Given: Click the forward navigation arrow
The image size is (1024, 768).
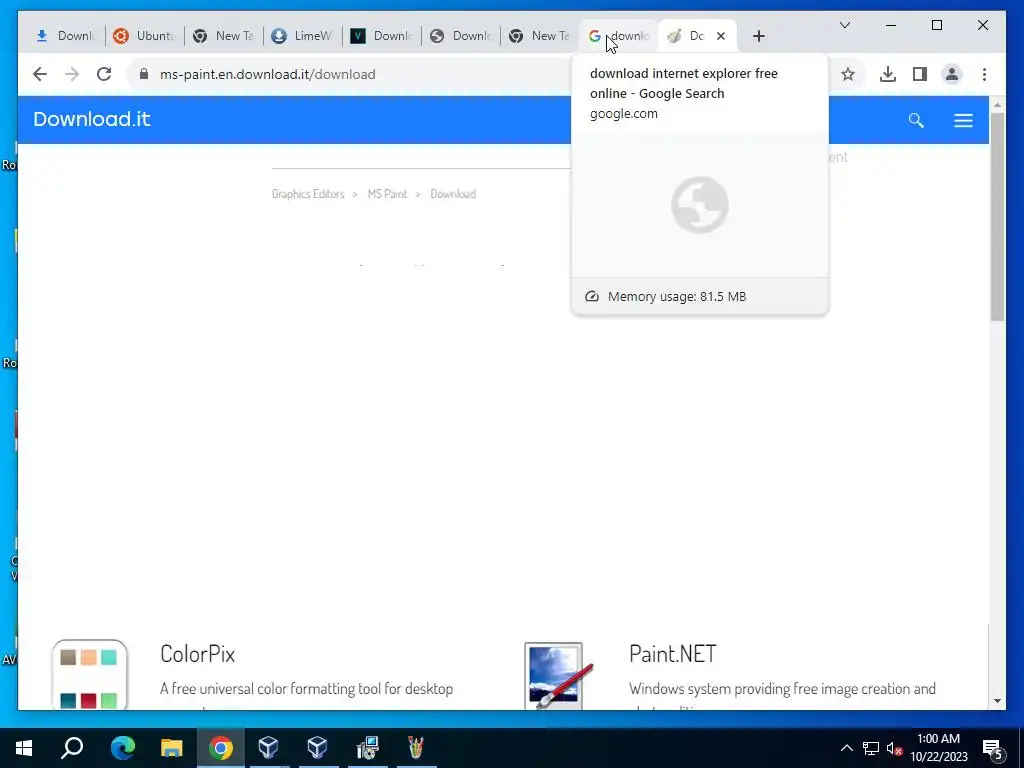Looking at the screenshot, I should click(72, 74).
